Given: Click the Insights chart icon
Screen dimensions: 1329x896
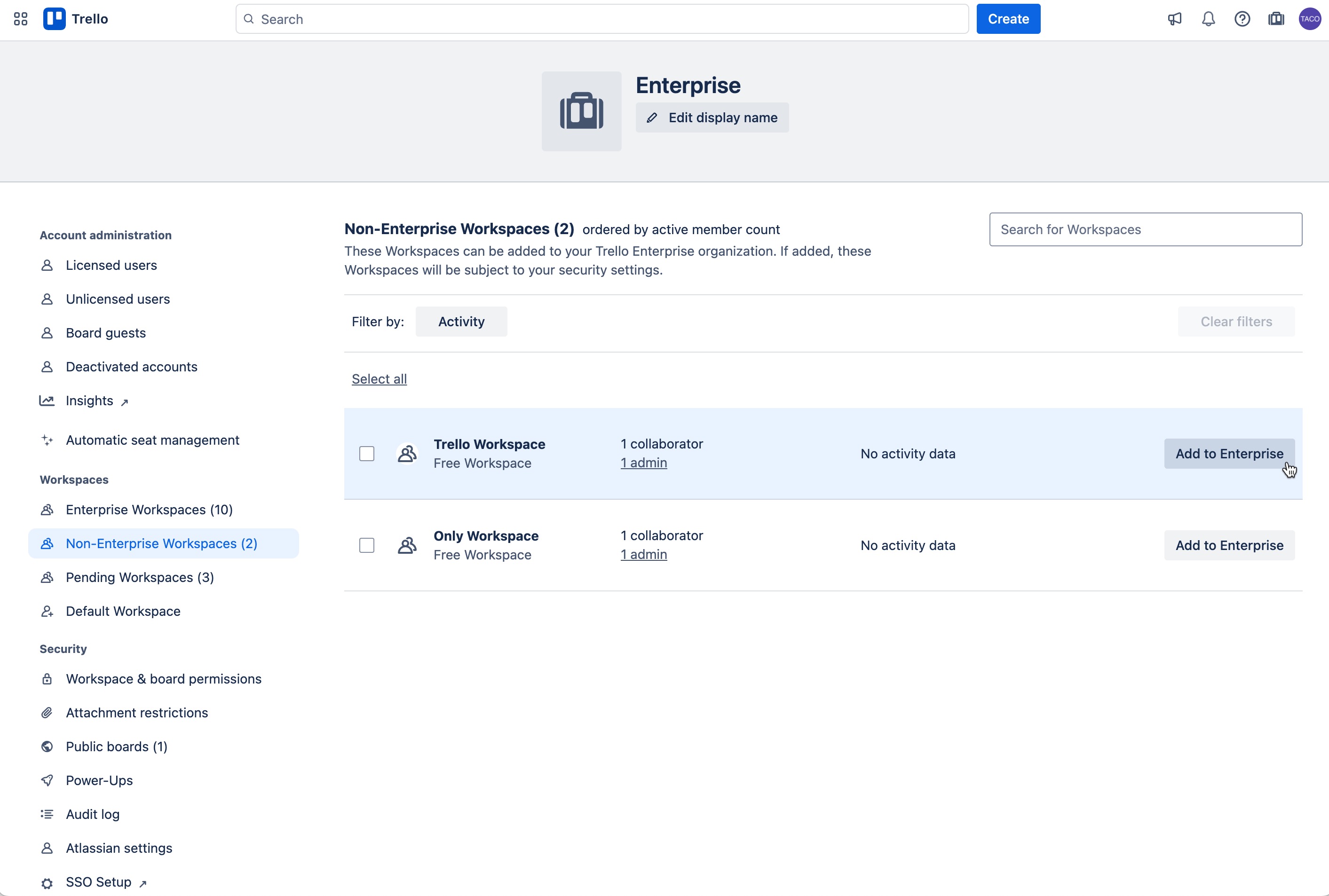Looking at the screenshot, I should coord(47,401).
